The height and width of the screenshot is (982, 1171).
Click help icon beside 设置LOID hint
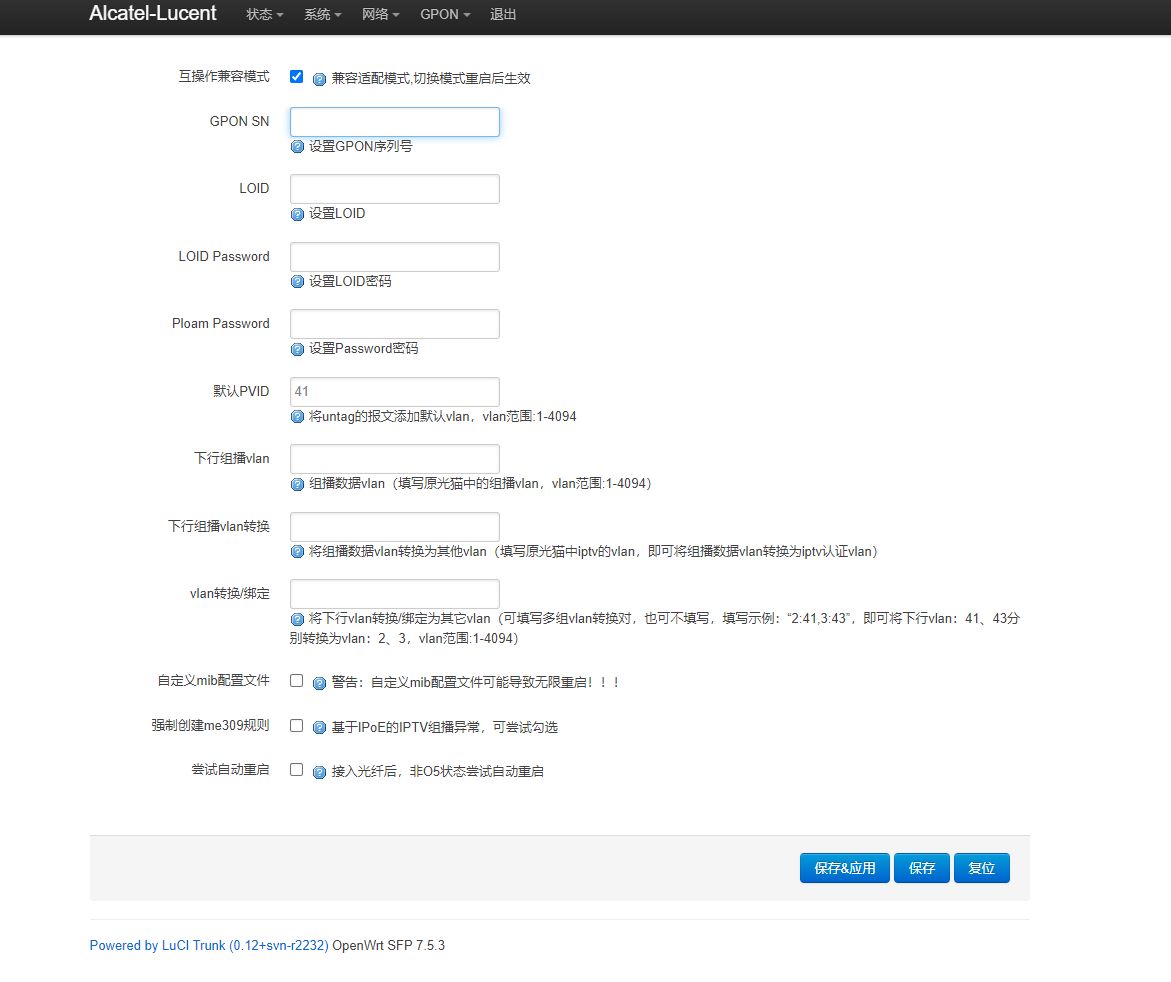click(x=297, y=214)
